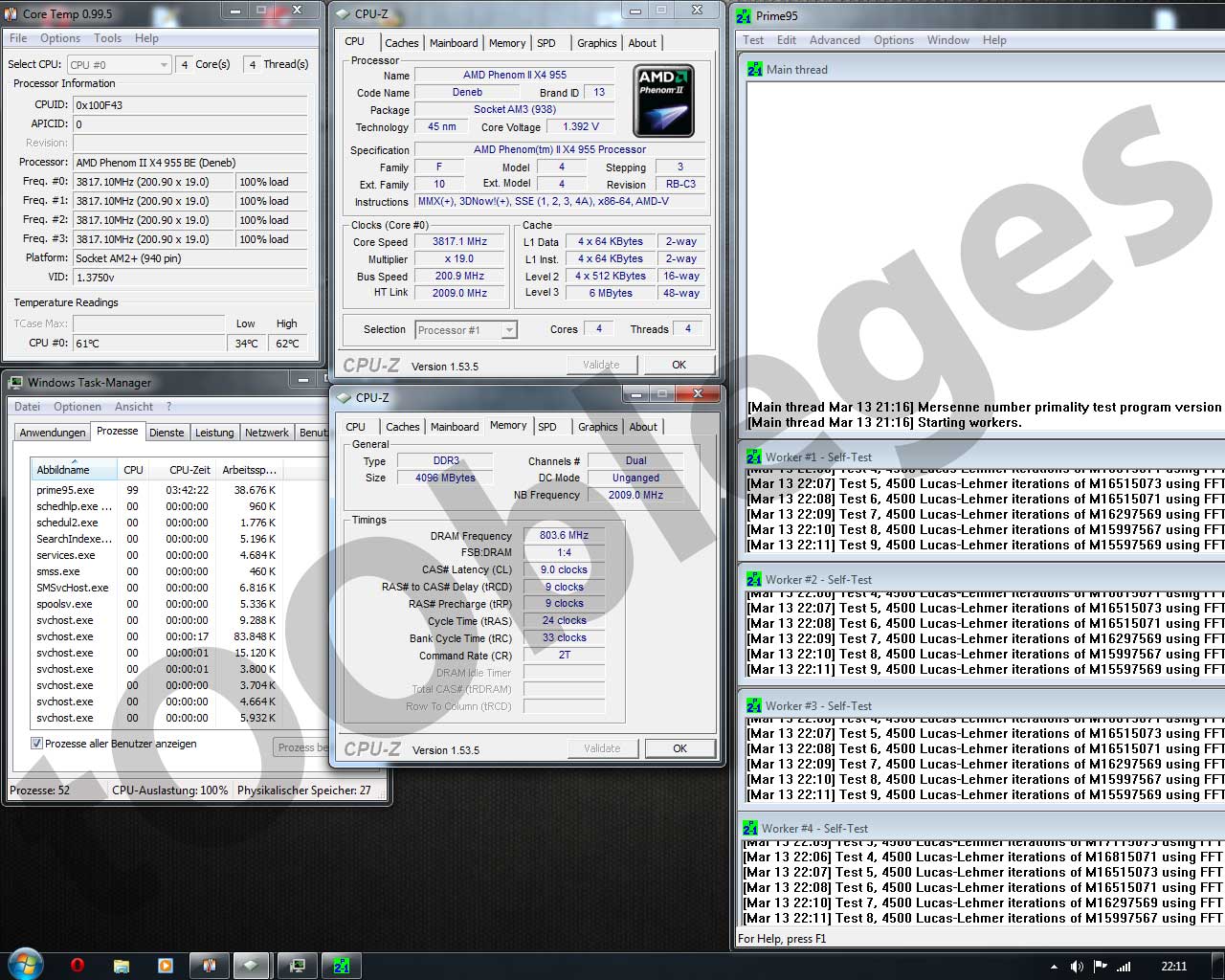Switch to Dienste tab in Task-Manager
The image size is (1225, 980).
167,433
